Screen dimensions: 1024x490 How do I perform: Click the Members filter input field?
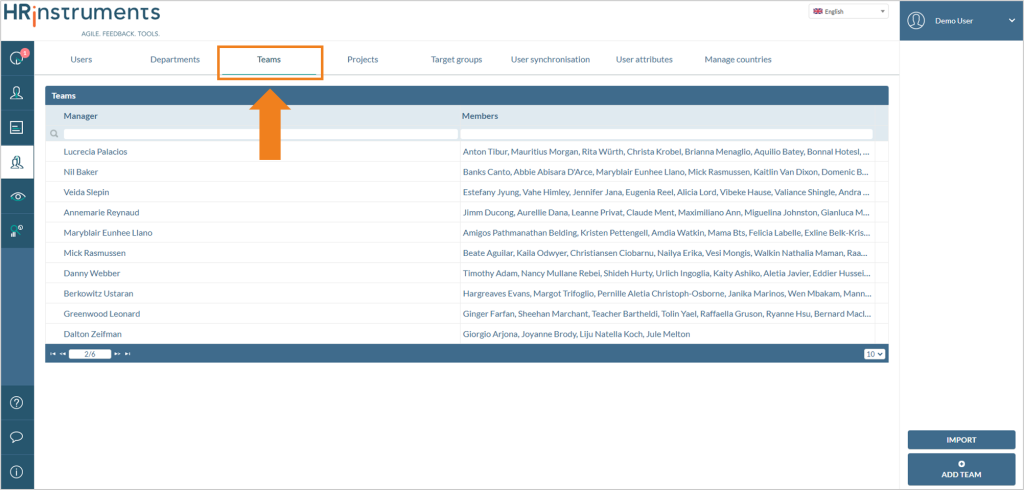[666, 134]
